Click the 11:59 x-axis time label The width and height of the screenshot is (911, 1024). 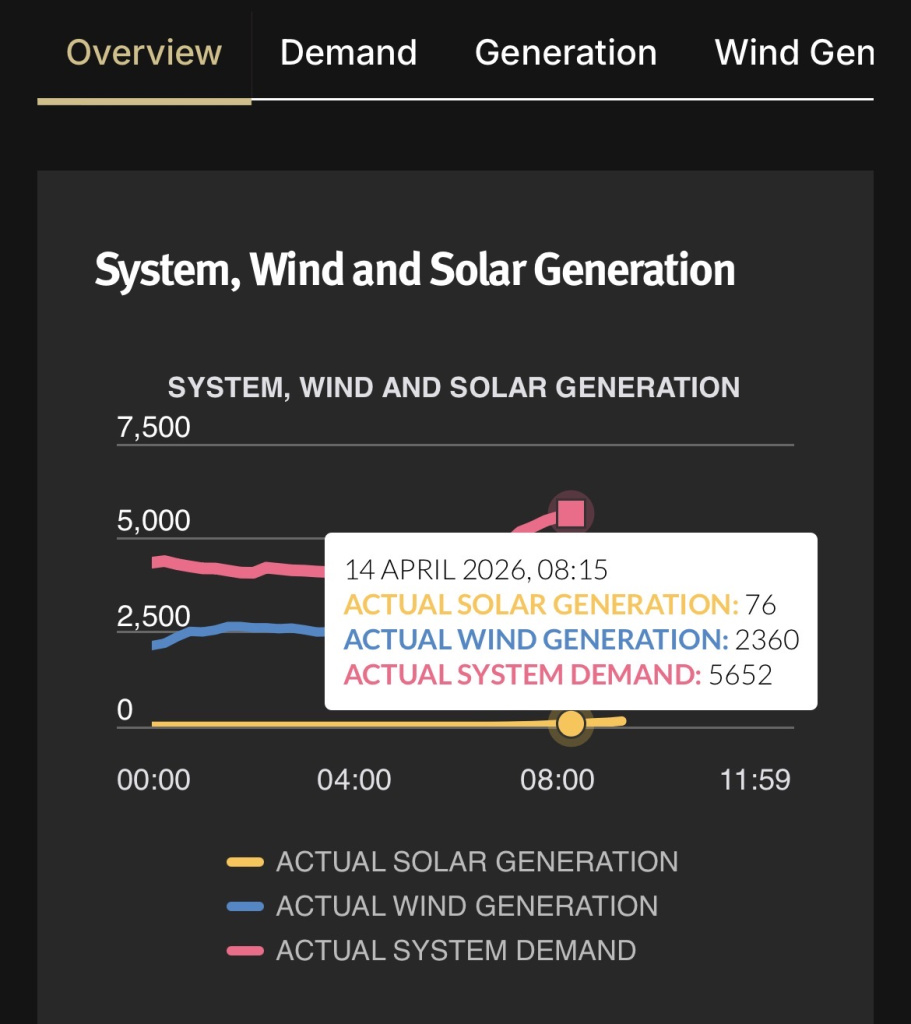755,780
